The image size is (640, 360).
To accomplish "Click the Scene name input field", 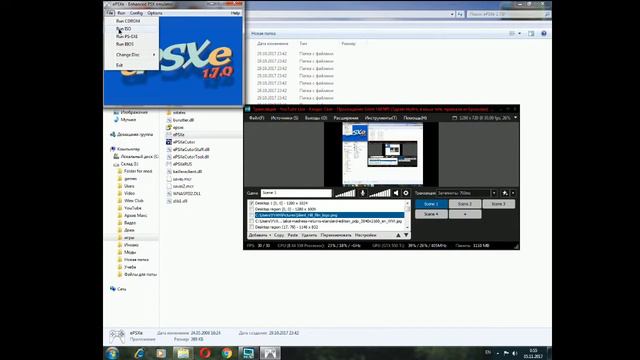I will coord(296,193).
